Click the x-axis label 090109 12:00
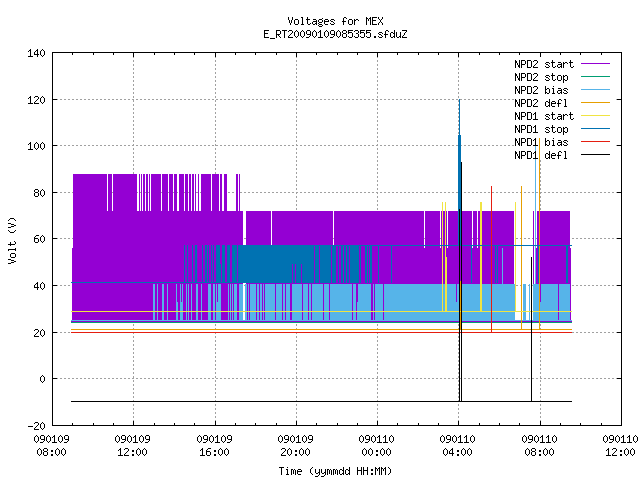640x480 pixels. tap(133, 446)
